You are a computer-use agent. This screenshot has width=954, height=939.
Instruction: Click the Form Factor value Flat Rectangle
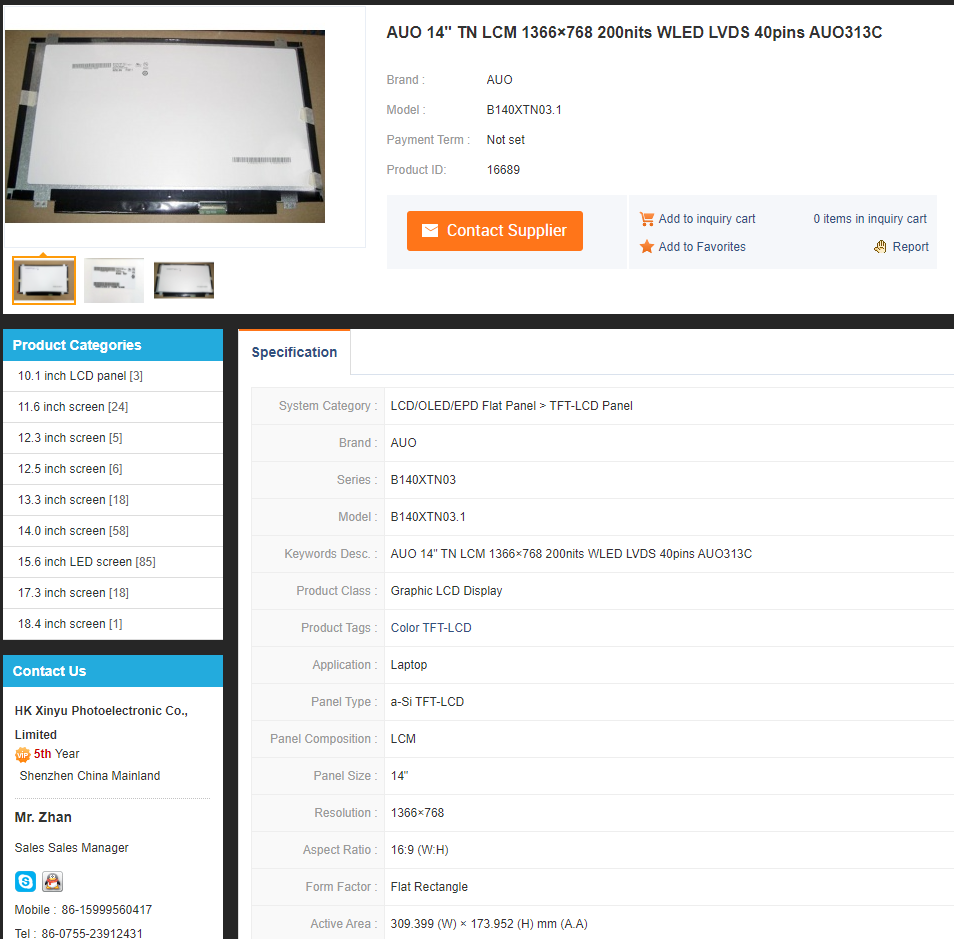tap(429, 887)
